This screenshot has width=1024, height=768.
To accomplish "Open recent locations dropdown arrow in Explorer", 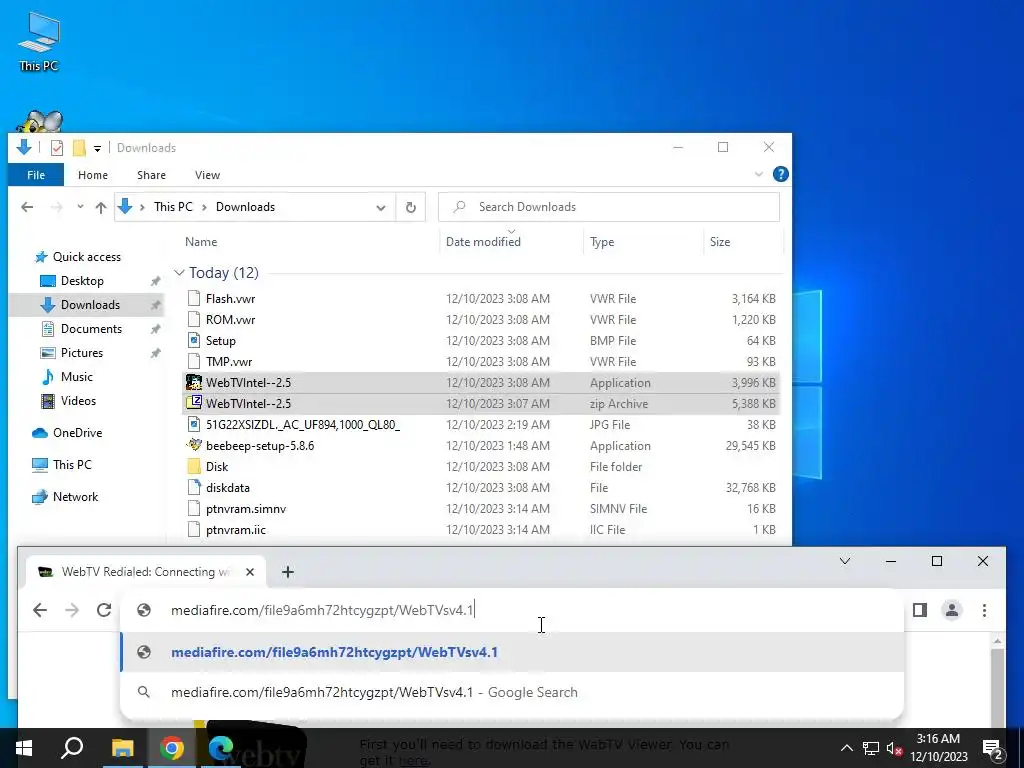I will point(80,207).
